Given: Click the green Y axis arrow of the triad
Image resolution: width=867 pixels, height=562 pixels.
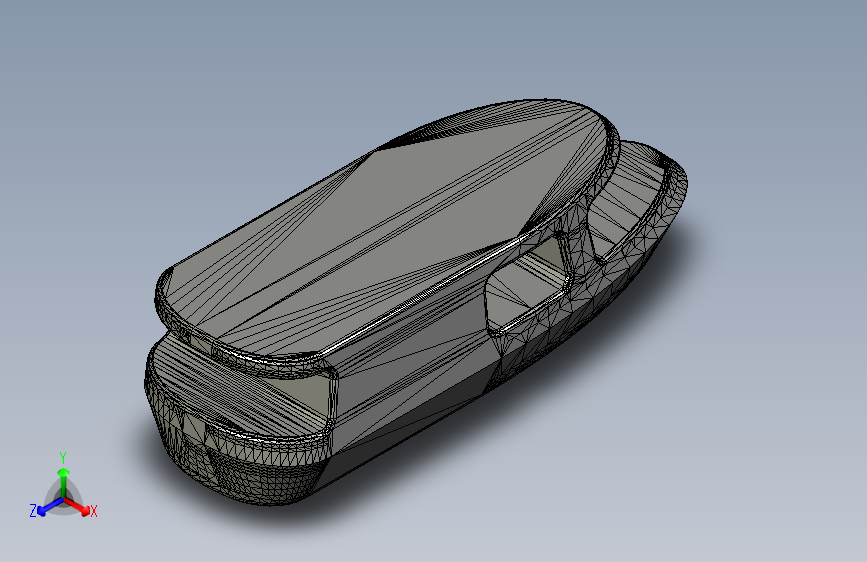Looking at the screenshot, I should 64,481.
